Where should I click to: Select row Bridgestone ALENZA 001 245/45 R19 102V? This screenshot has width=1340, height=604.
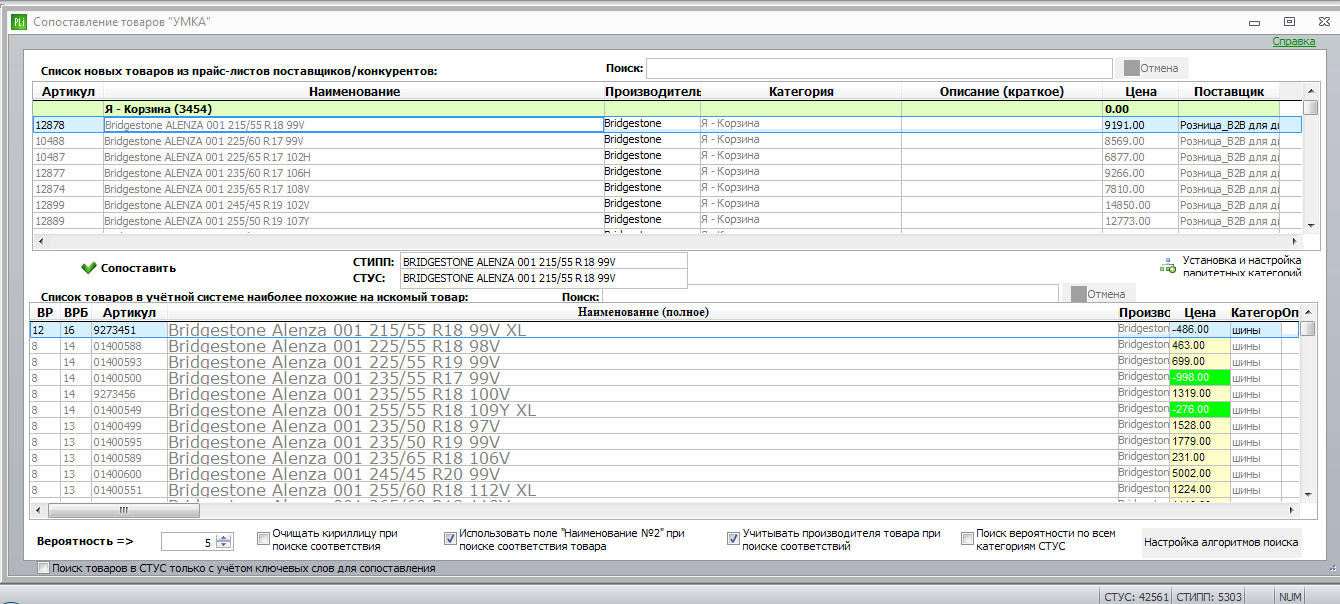[667, 205]
